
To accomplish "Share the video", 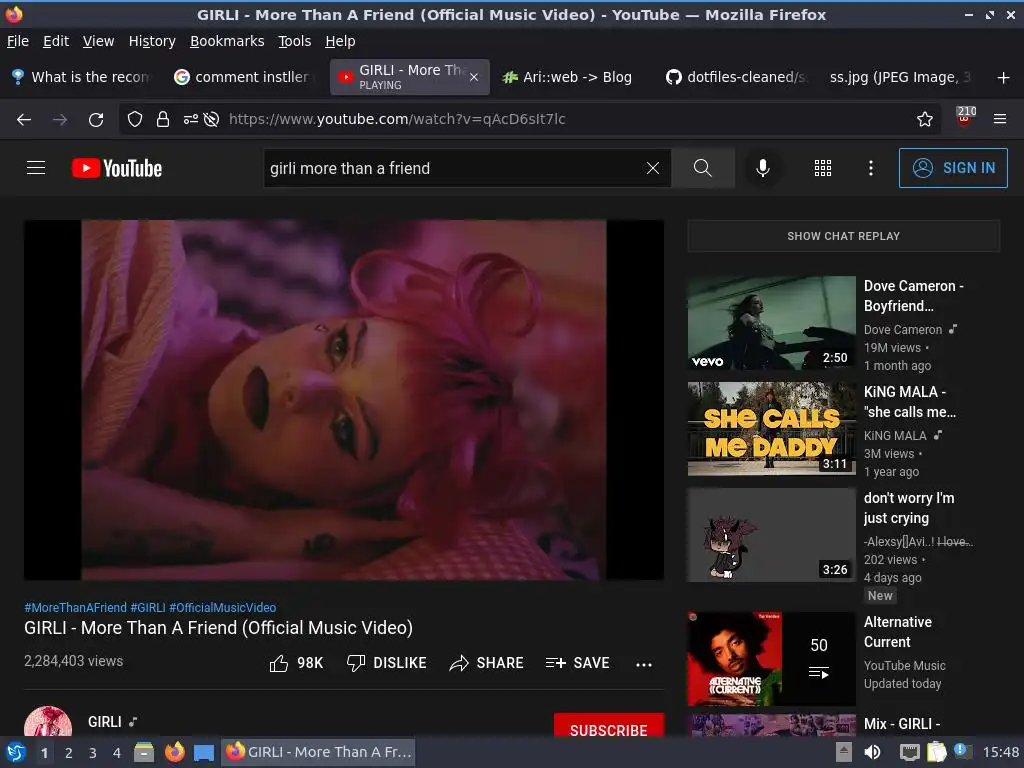I will click(x=487, y=663).
